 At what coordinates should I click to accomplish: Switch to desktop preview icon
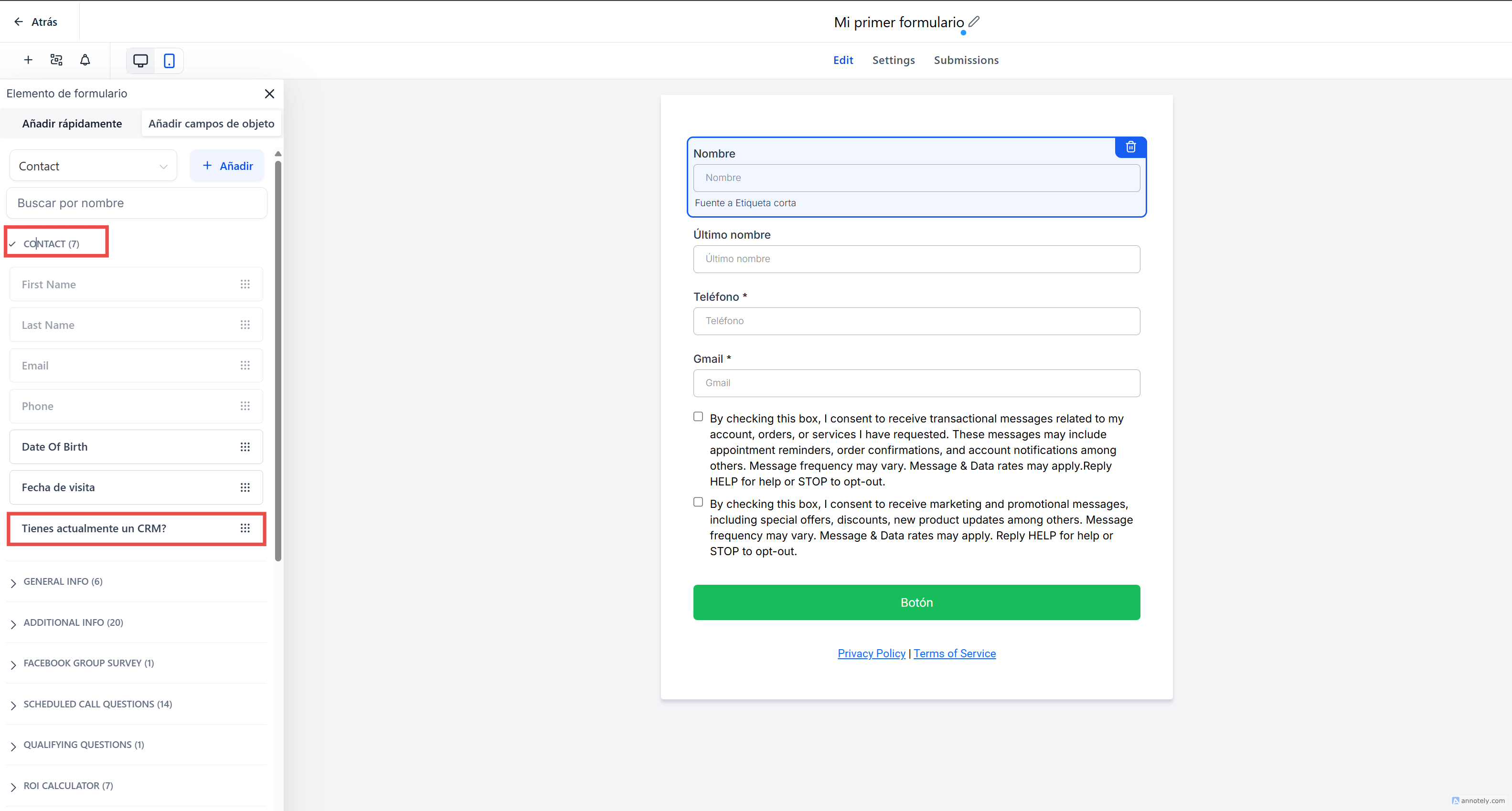(x=140, y=61)
